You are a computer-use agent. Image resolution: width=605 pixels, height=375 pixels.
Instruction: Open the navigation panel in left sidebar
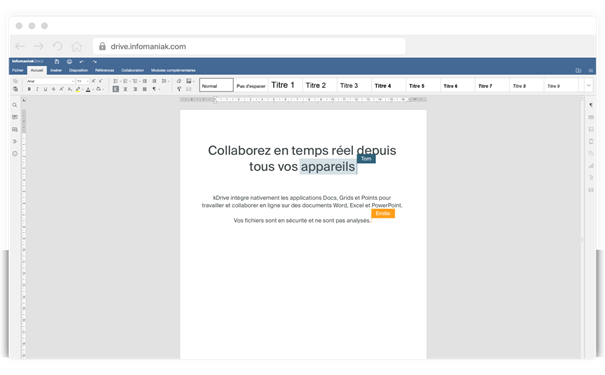pyautogui.click(x=15, y=142)
